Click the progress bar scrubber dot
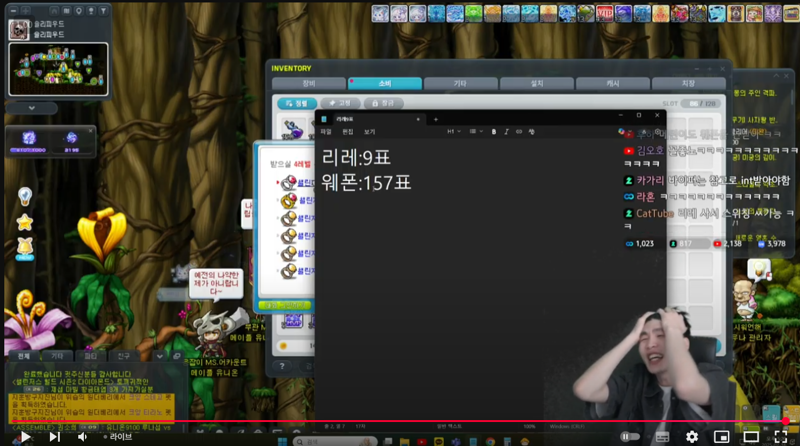 786,421
